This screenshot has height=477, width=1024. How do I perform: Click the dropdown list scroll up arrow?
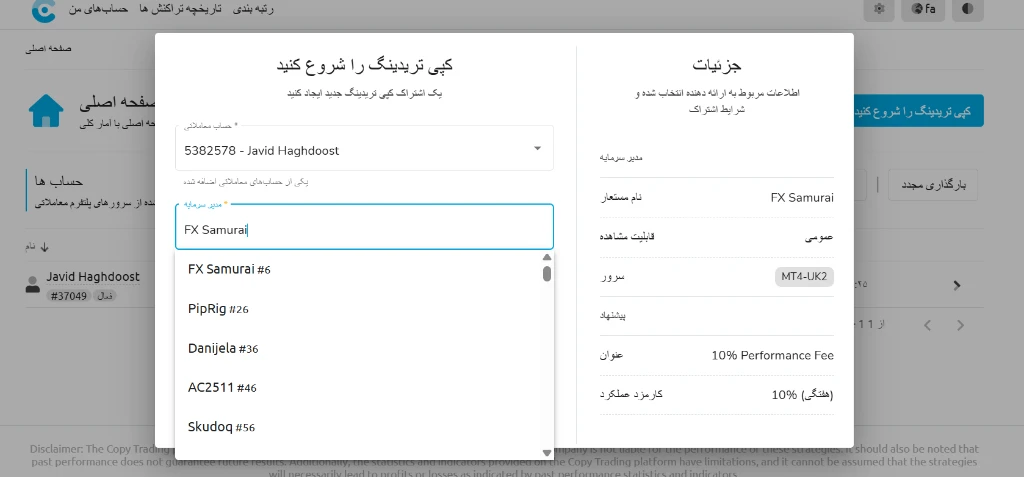(x=547, y=257)
